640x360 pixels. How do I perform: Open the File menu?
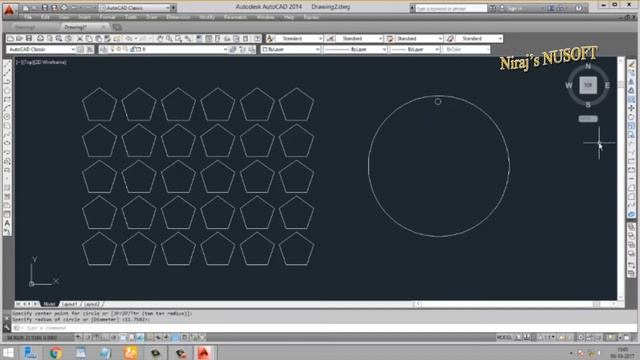pyautogui.click(x=28, y=18)
